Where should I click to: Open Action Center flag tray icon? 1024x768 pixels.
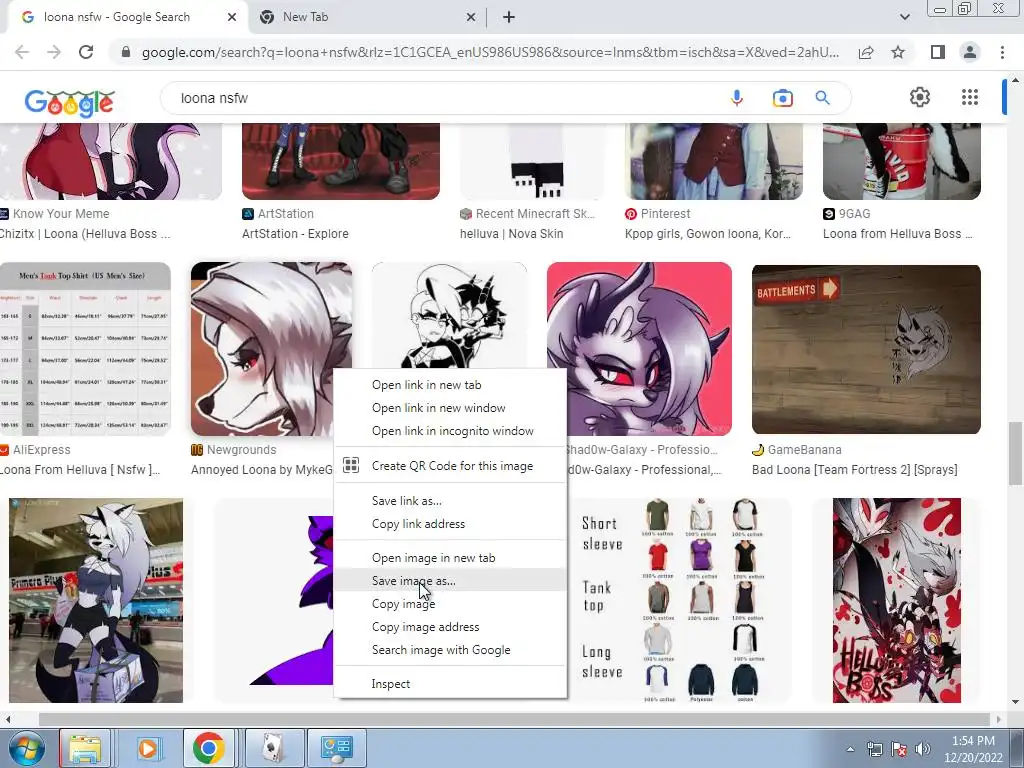[x=899, y=749]
